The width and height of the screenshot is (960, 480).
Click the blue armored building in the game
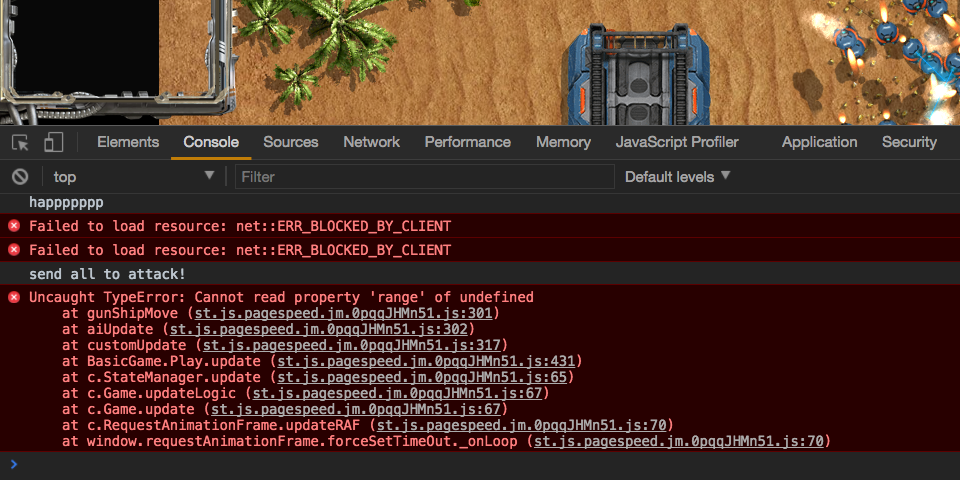pos(639,75)
